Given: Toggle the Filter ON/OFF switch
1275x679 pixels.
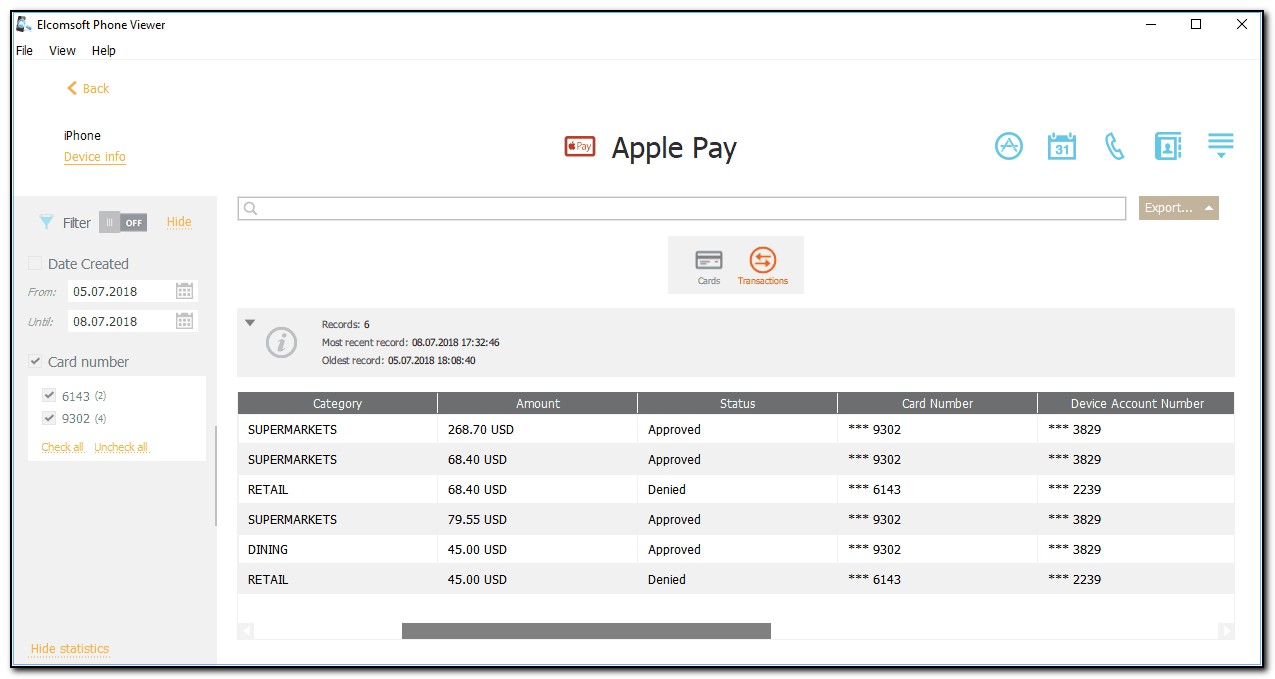Looking at the screenshot, I should [x=123, y=222].
